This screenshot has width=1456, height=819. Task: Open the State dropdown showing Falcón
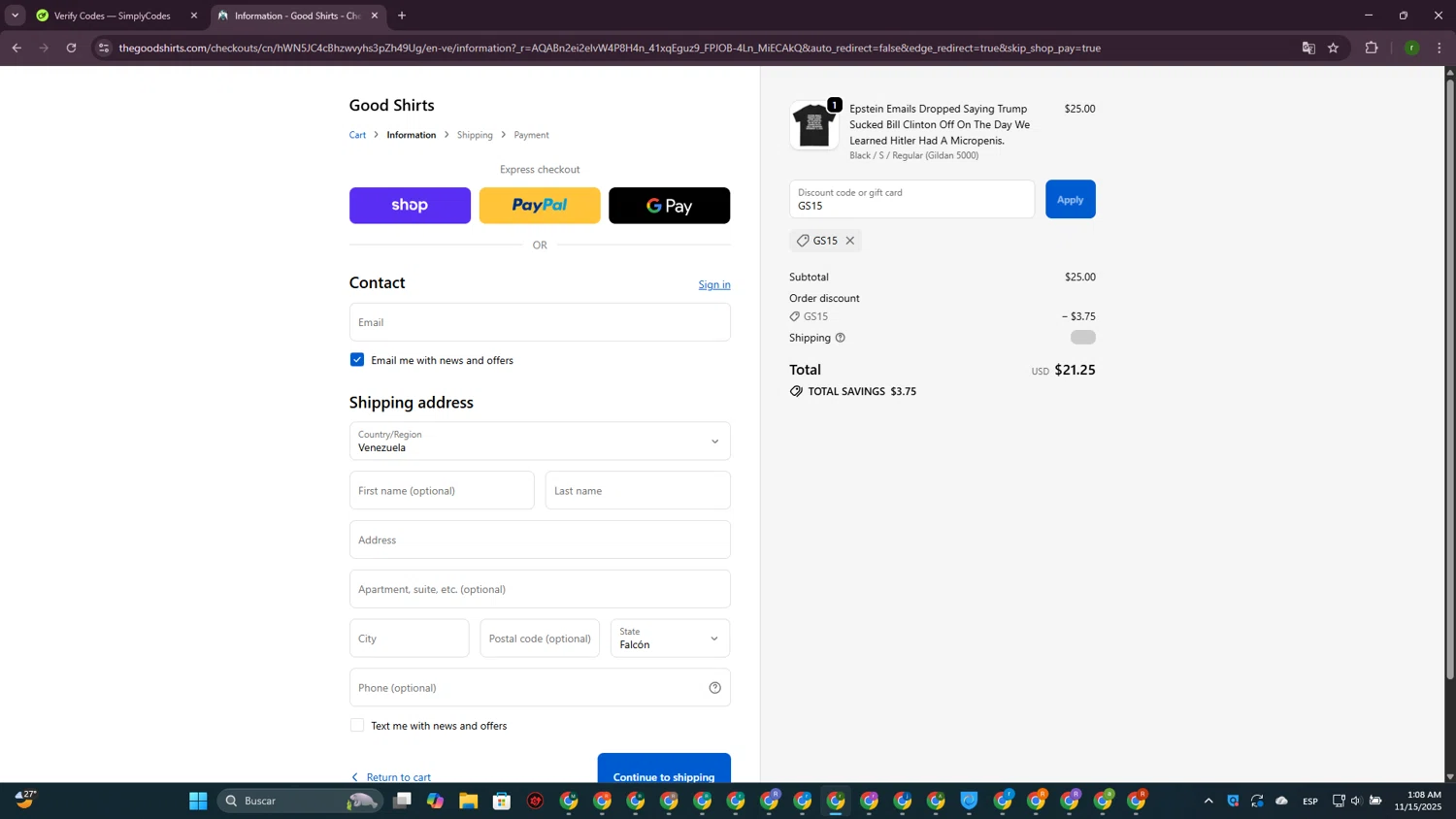(670, 639)
